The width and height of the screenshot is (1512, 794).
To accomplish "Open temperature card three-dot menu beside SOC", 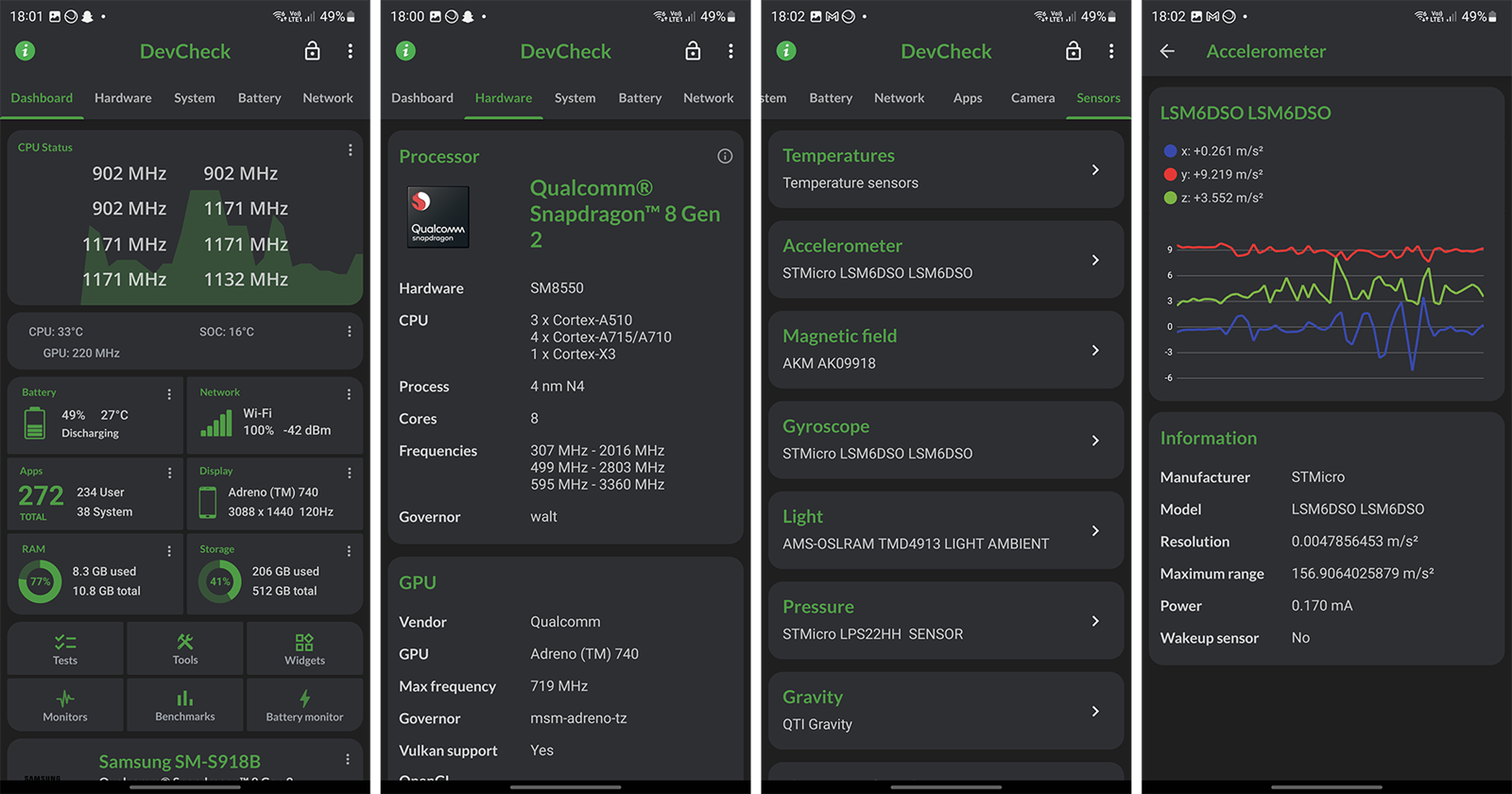I will [x=349, y=332].
